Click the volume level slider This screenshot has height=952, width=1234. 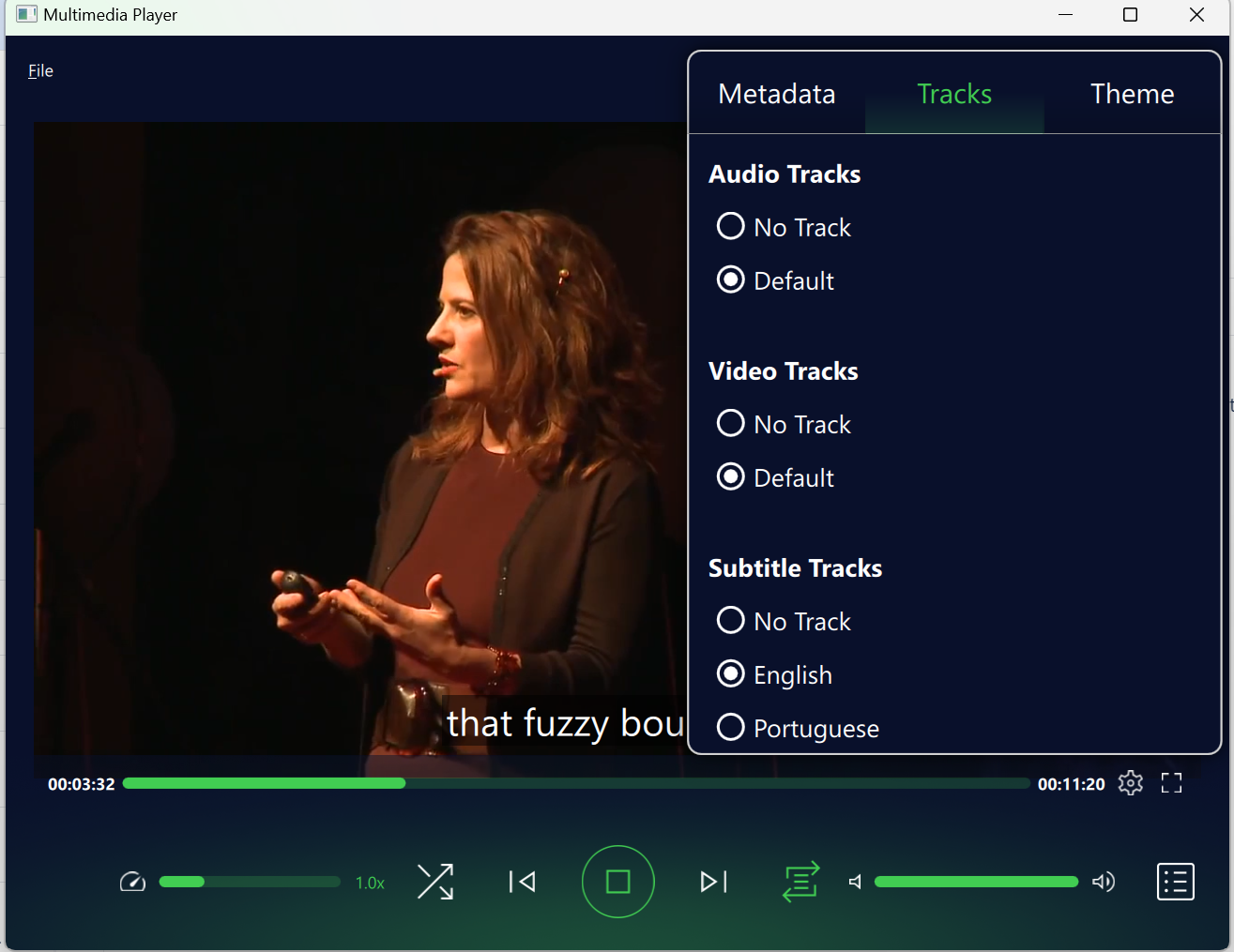pyautogui.click(x=976, y=882)
